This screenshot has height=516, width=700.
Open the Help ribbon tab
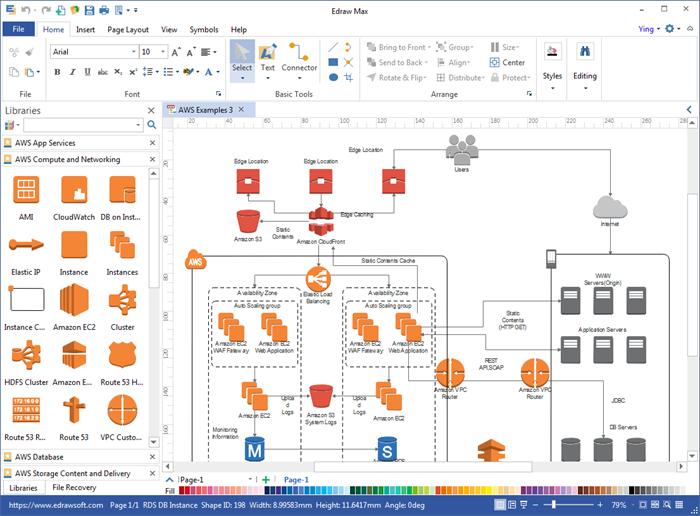point(238,29)
